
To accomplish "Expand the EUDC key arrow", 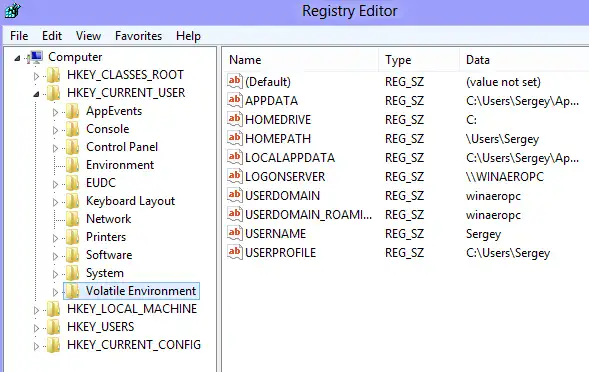I will coord(55,184).
